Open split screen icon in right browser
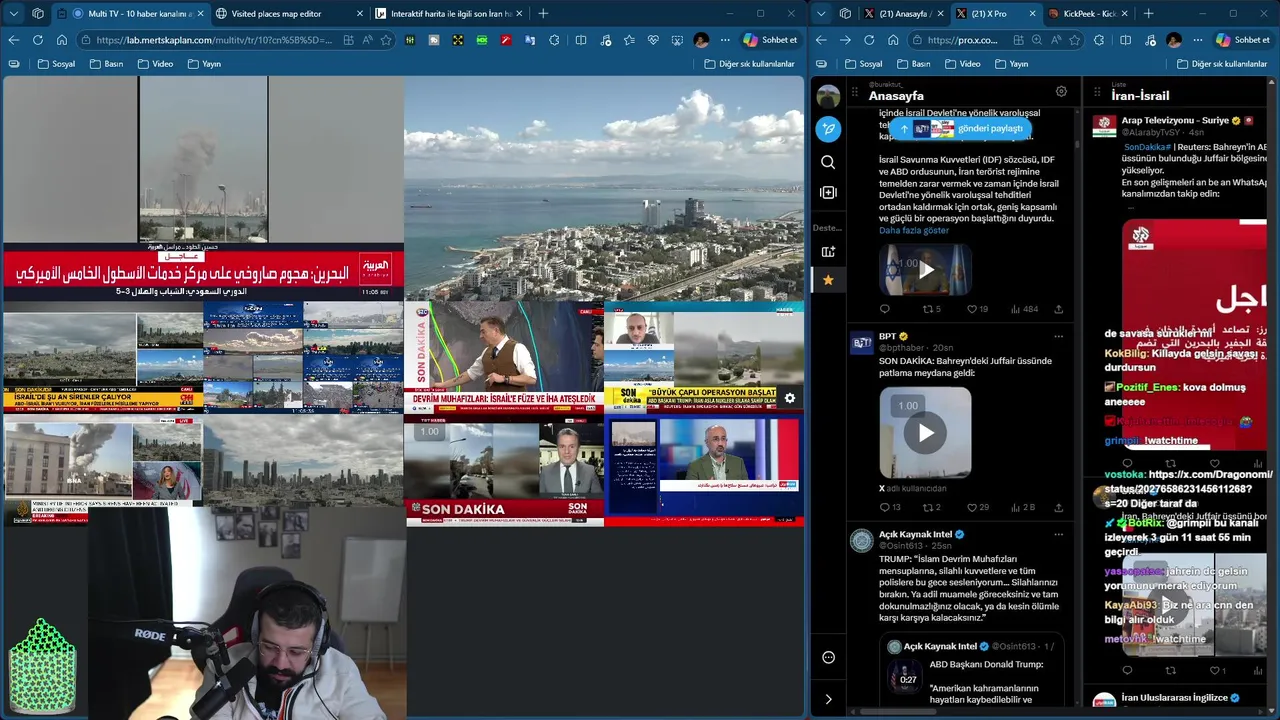1280x720 pixels. 1125,40
